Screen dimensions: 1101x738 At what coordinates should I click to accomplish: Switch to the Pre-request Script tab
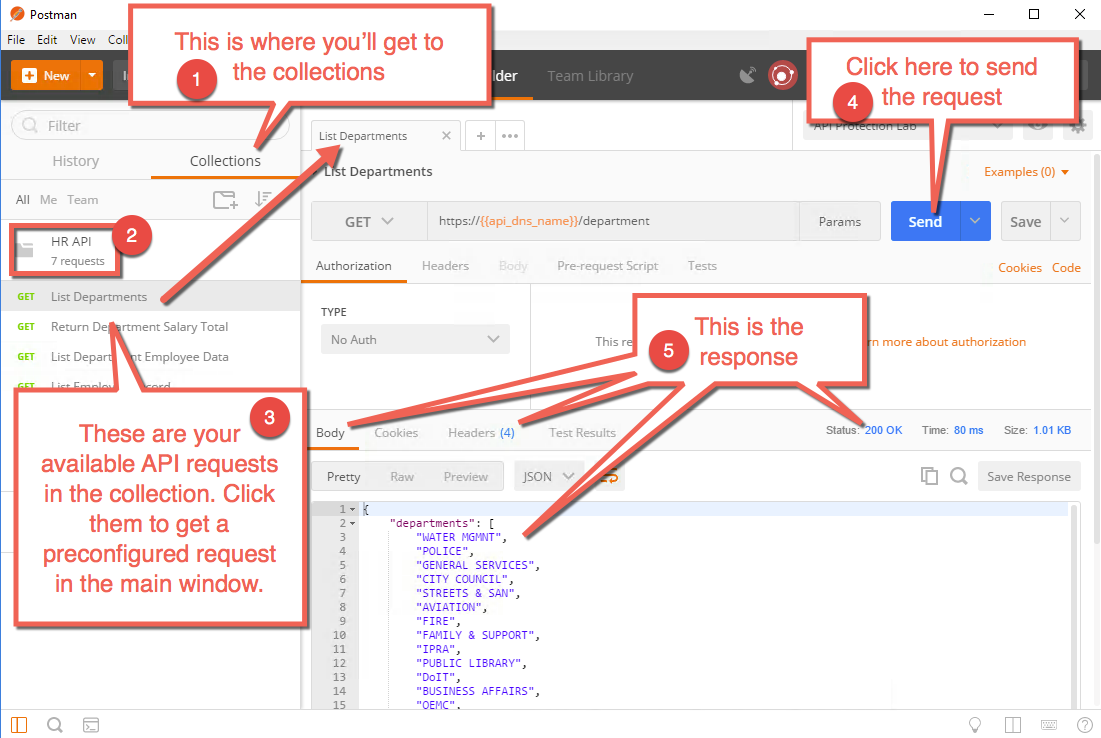(x=607, y=266)
